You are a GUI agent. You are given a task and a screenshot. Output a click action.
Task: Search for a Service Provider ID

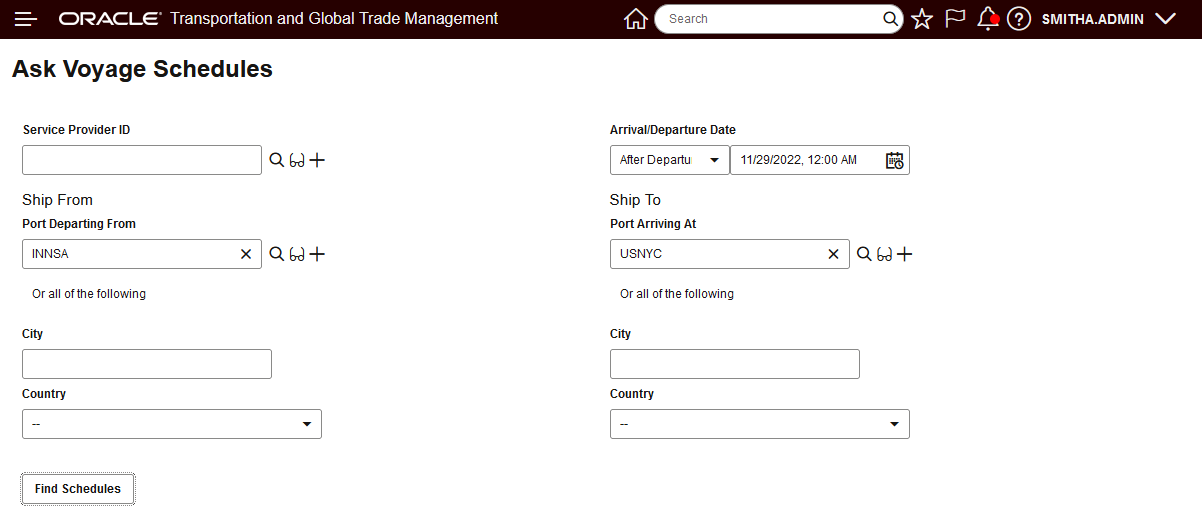click(277, 160)
